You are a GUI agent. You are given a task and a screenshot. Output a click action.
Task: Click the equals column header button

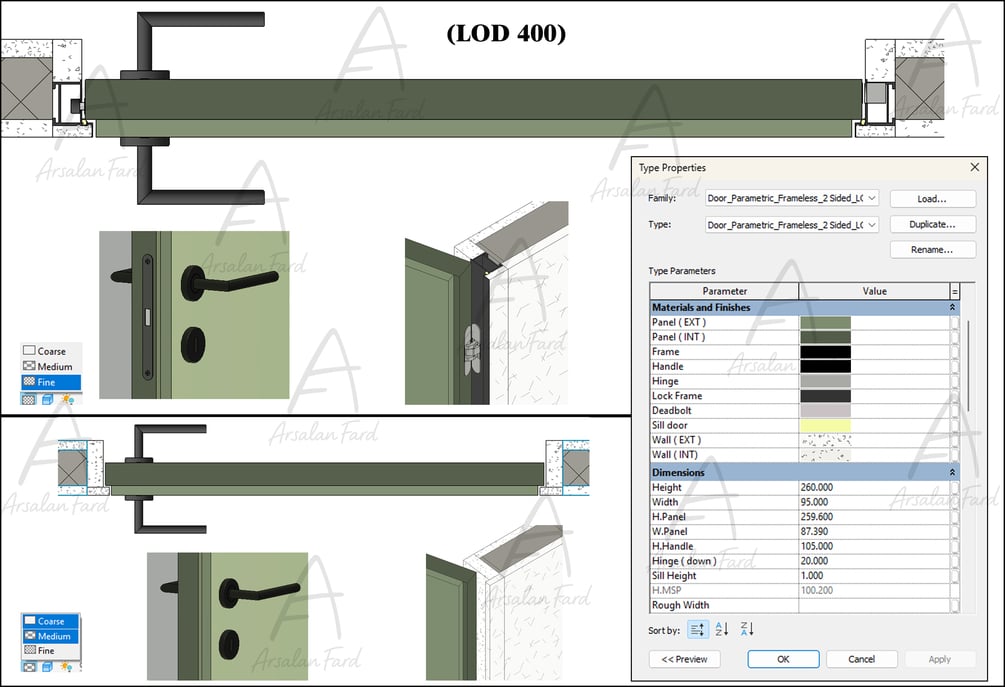click(x=954, y=291)
